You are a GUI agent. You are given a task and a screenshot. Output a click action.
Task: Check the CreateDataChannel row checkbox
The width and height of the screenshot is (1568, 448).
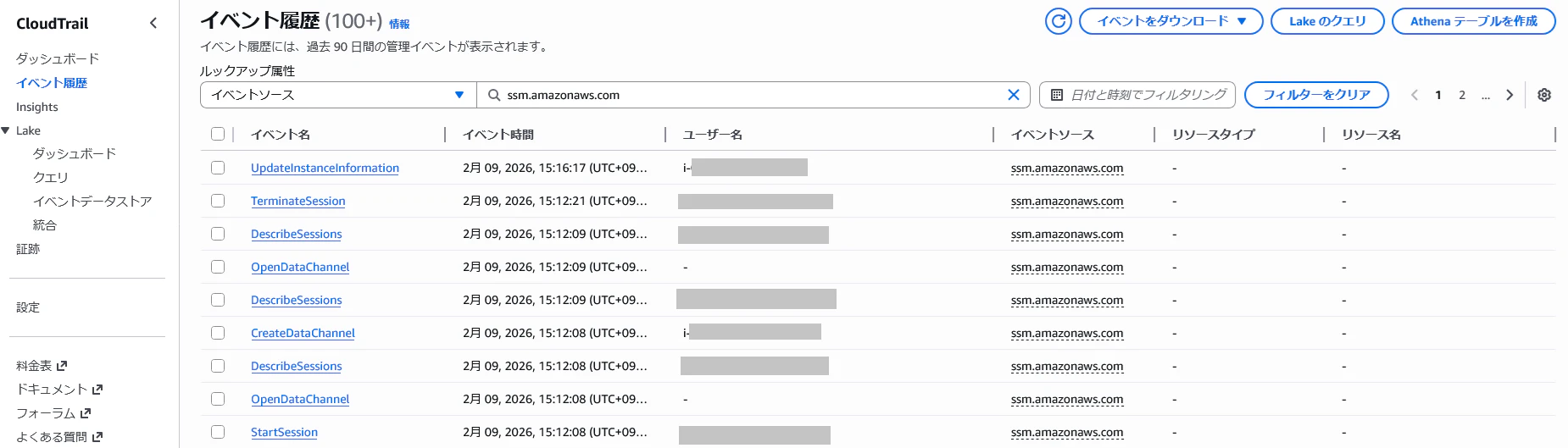pos(218,333)
